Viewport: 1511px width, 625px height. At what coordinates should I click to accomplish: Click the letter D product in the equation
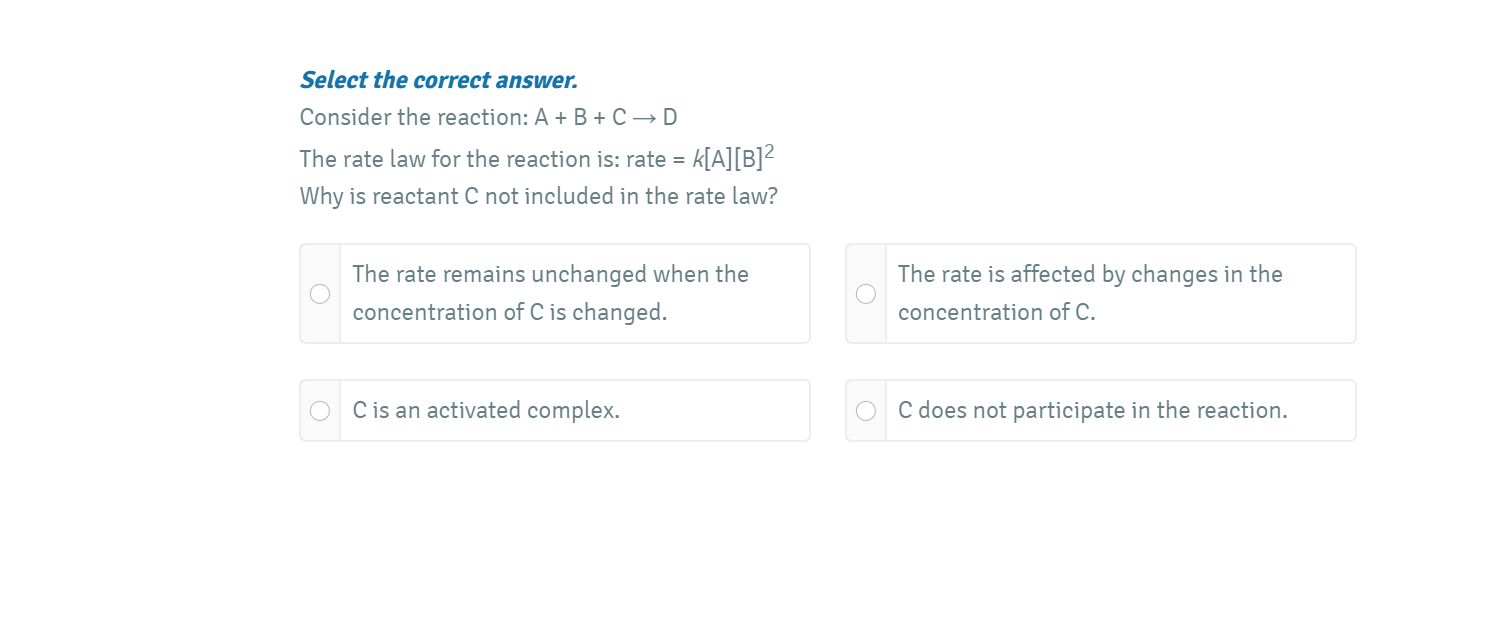[x=671, y=117]
